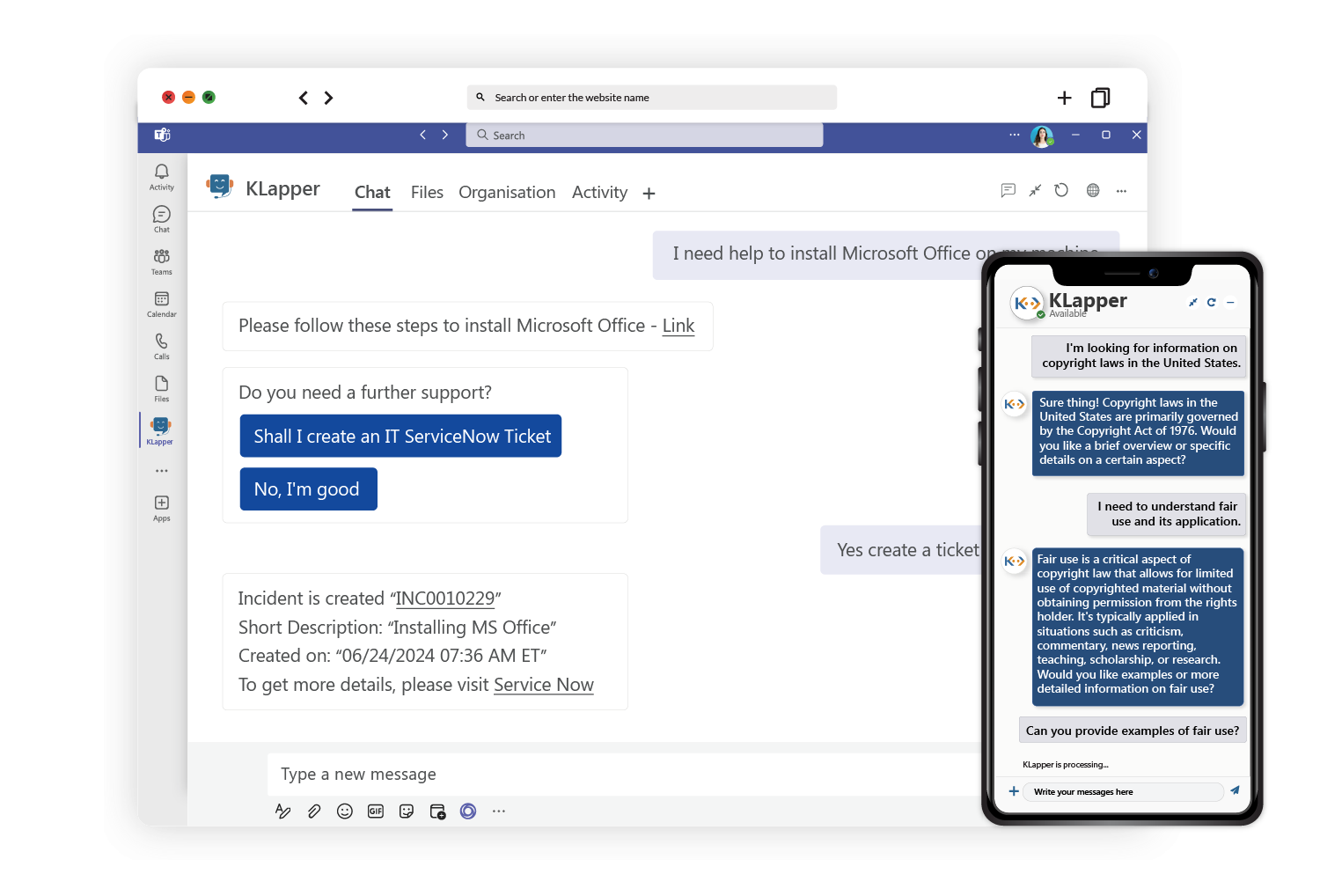Open Activity in the Teams sidebar
Viewport: 1320px width, 896px height.
pos(162,176)
